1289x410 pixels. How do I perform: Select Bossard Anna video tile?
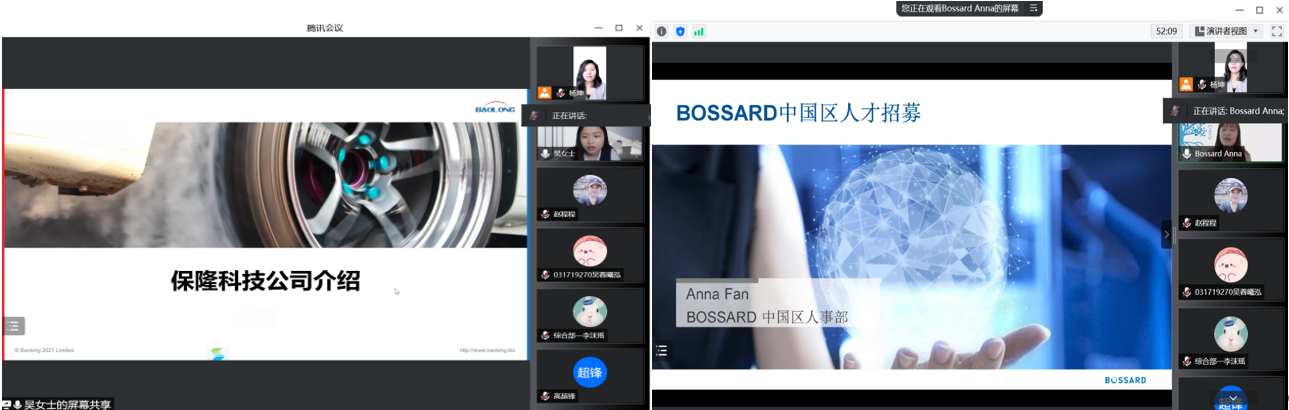[1230, 142]
